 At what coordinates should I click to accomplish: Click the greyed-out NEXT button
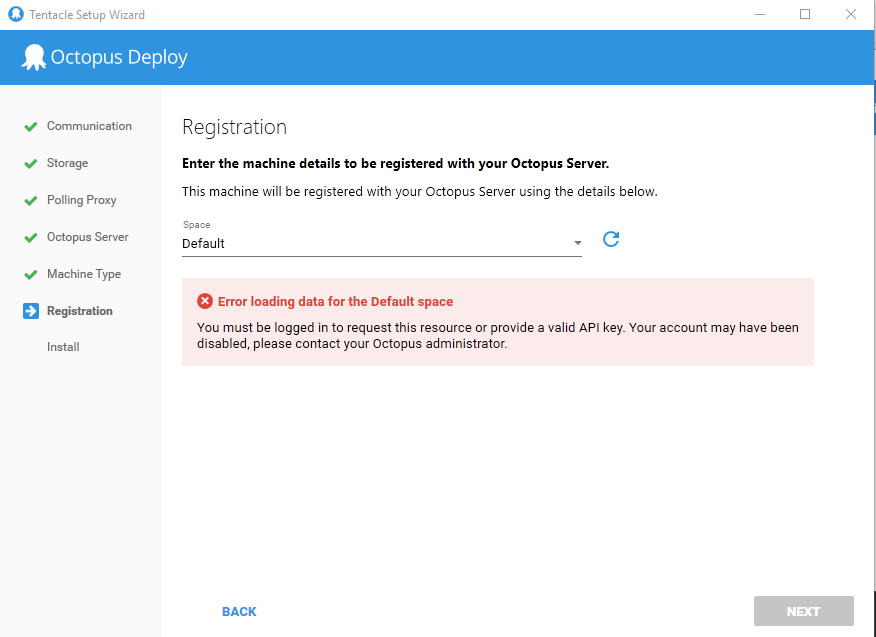pos(803,611)
